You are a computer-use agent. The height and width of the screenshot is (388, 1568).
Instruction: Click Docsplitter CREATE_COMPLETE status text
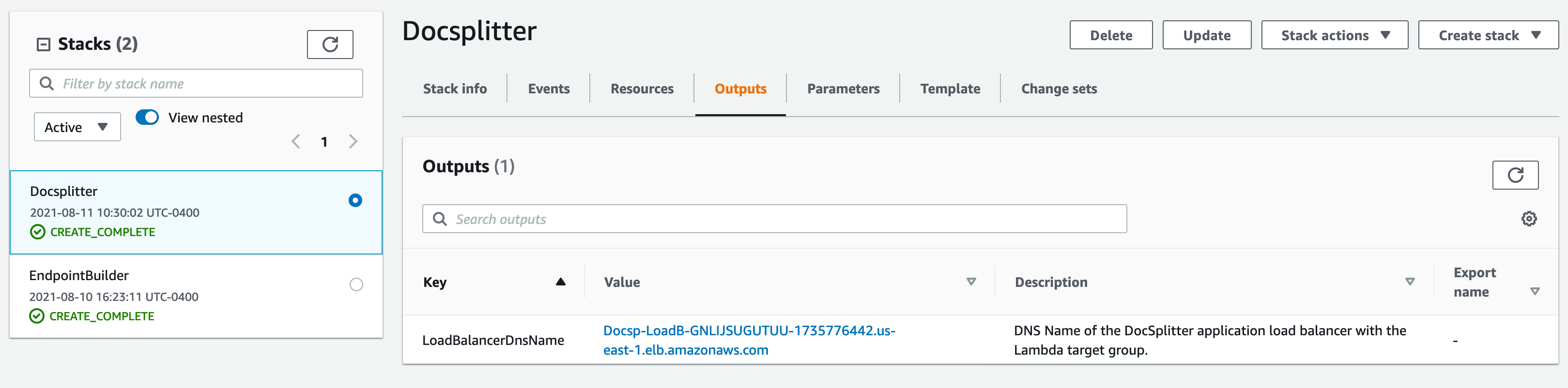pos(103,232)
